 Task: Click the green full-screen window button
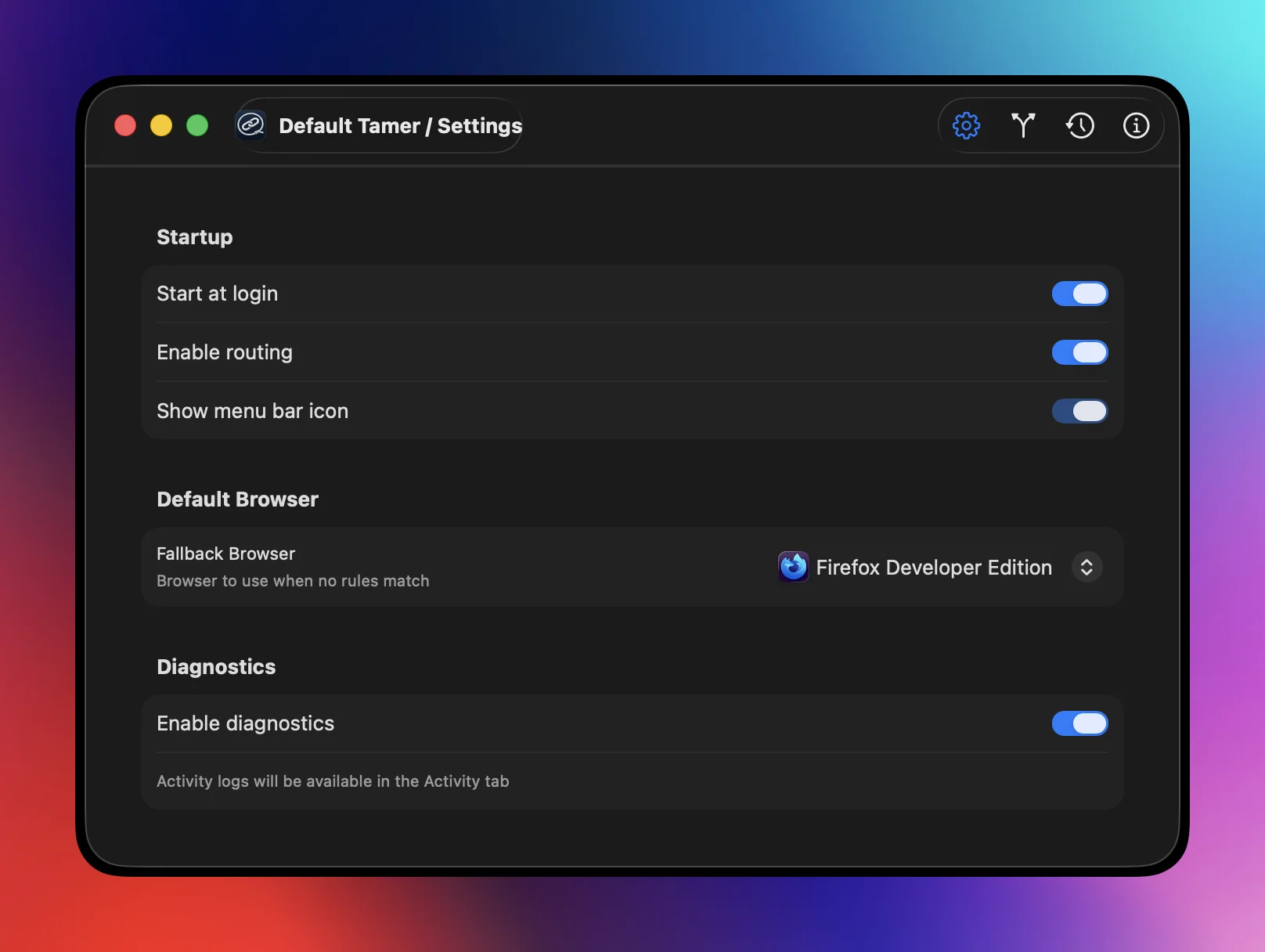pyautogui.click(x=197, y=125)
